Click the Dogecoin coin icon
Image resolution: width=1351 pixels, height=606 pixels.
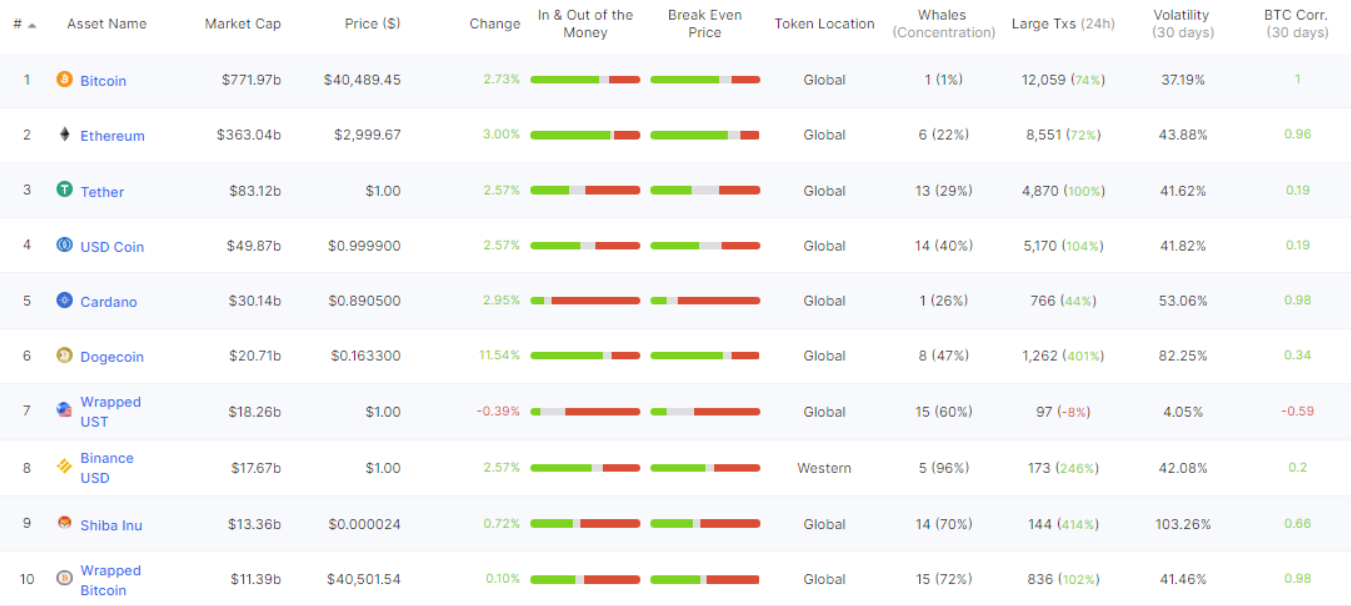pyautogui.click(x=64, y=355)
